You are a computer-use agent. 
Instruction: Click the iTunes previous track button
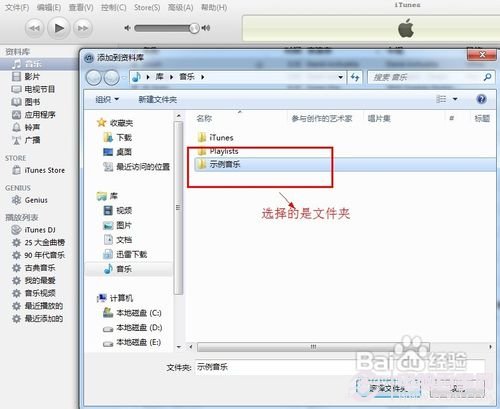[34, 28]
